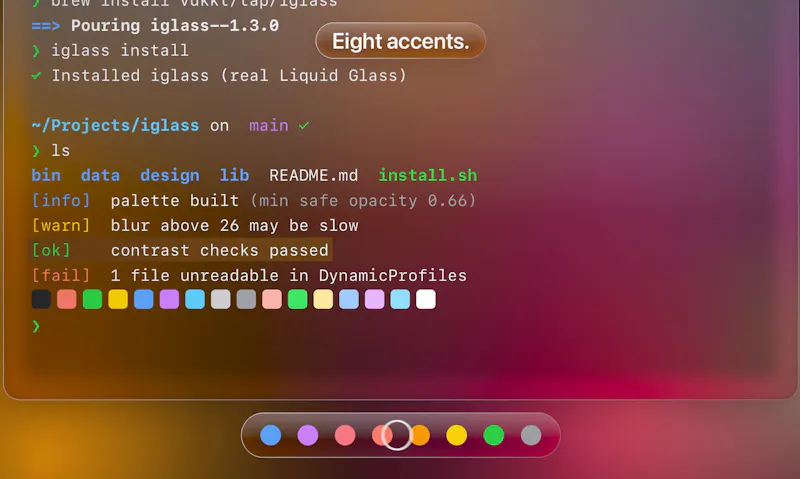This screenshot has height=479, width=800.
Task: Click the "README.md" file name
Action: pyautogui.click(x=314, y=175)
